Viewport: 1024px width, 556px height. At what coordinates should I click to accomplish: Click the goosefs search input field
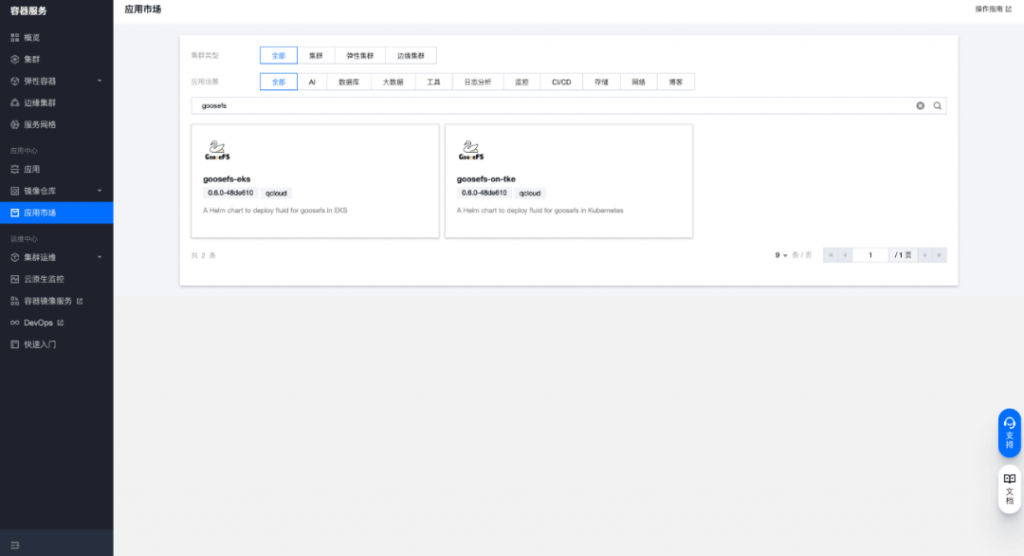coord(555,105)
